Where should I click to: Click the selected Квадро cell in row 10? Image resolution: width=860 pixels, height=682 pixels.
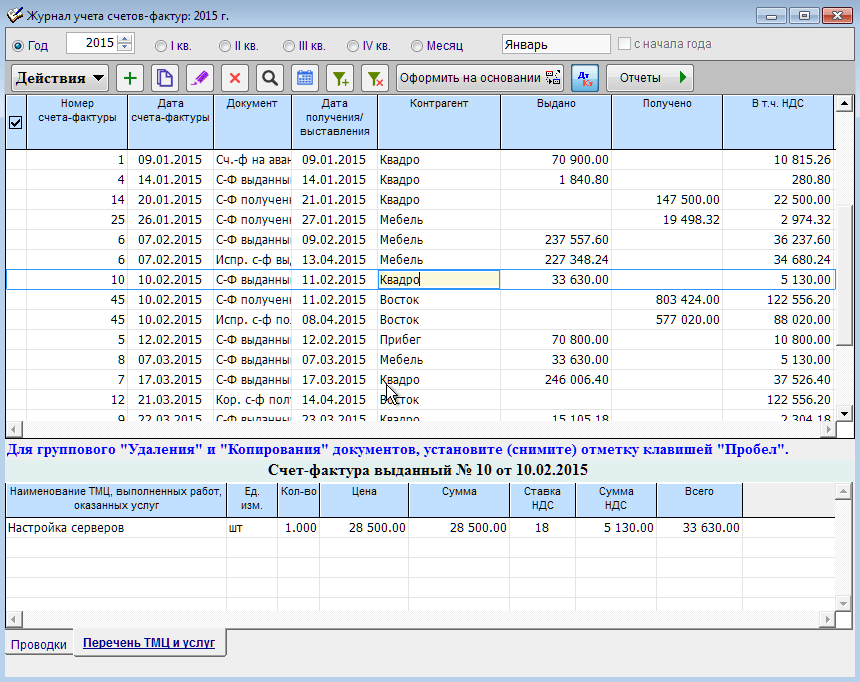click(439, 280)
